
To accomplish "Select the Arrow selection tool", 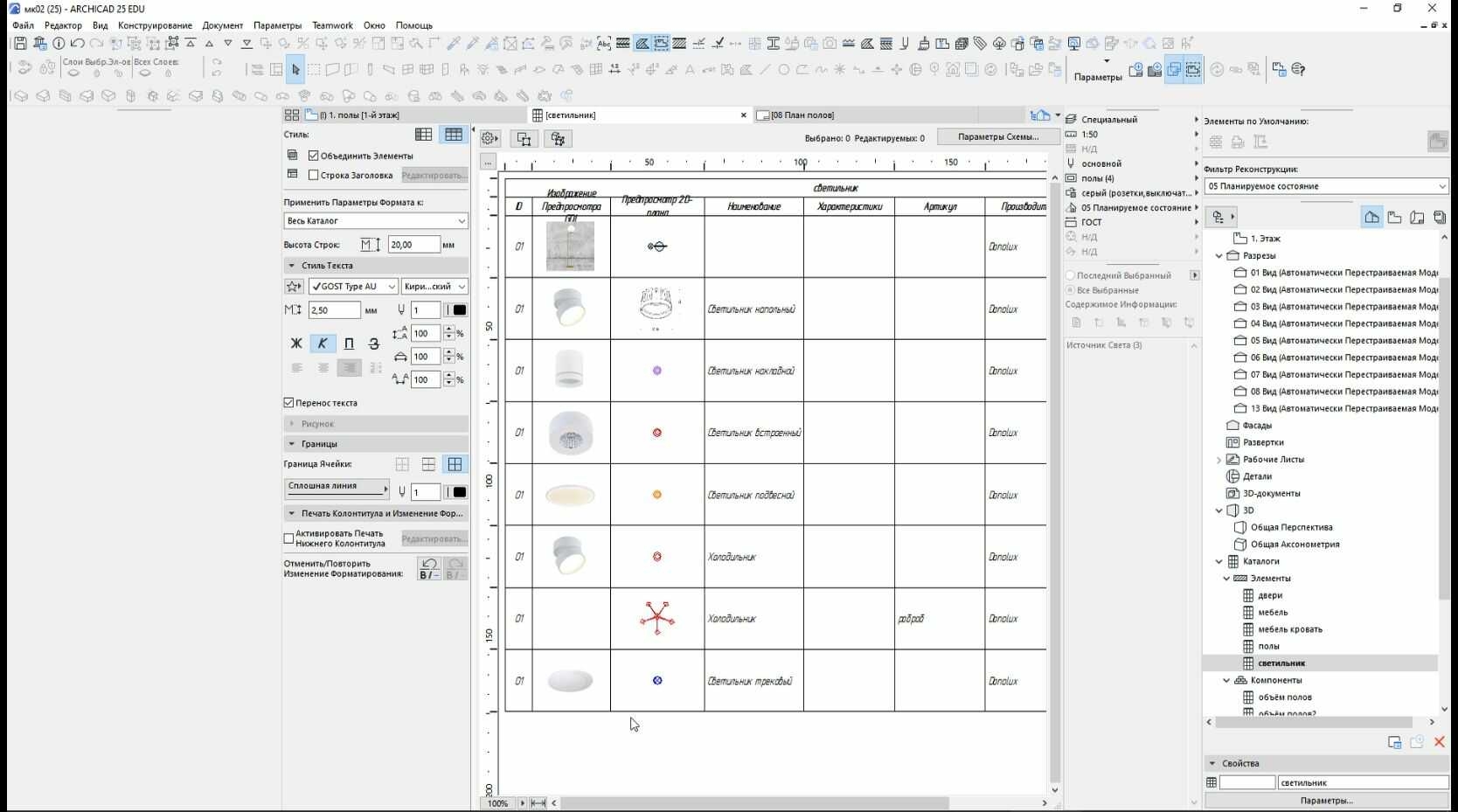I will pyautogui.click(x=295, y=69).
